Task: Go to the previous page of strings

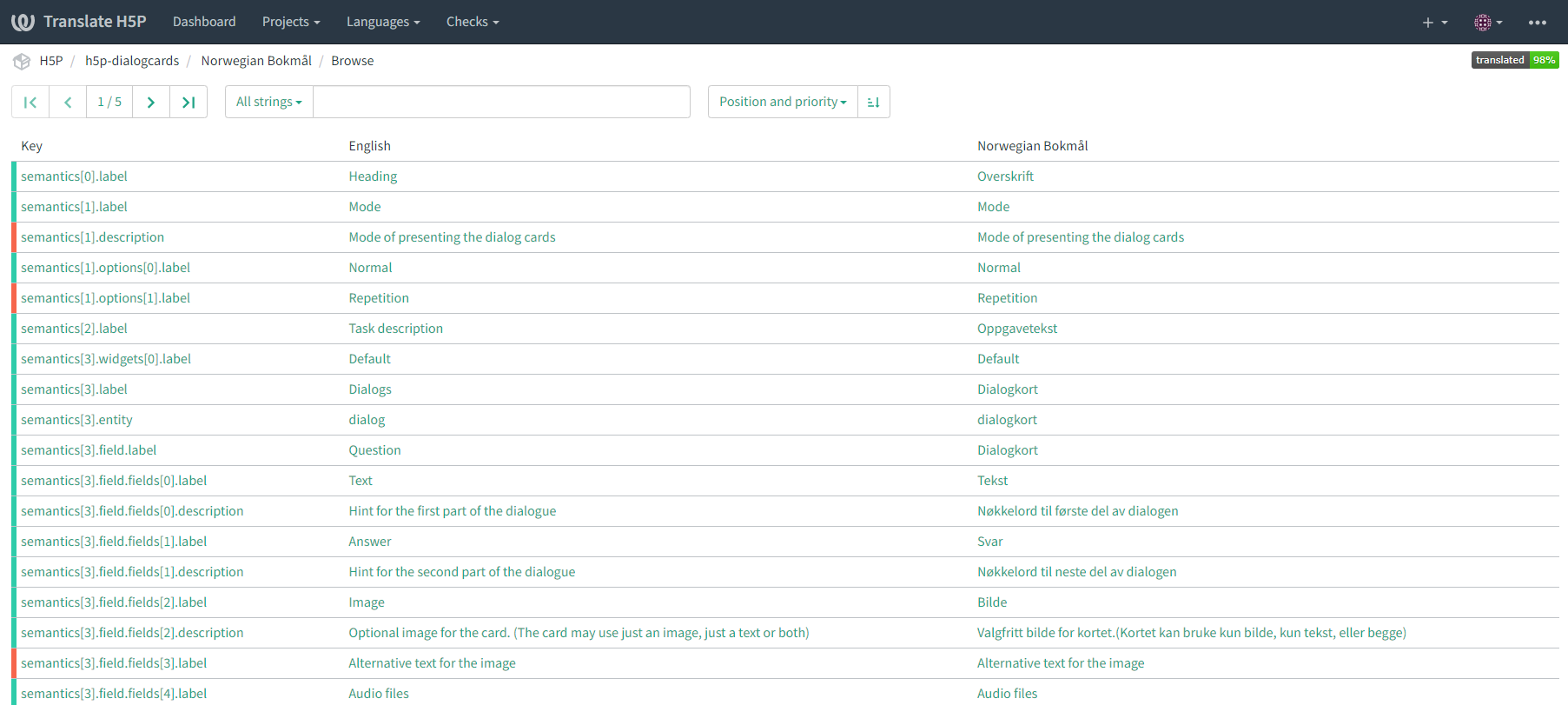Action: 68,102
